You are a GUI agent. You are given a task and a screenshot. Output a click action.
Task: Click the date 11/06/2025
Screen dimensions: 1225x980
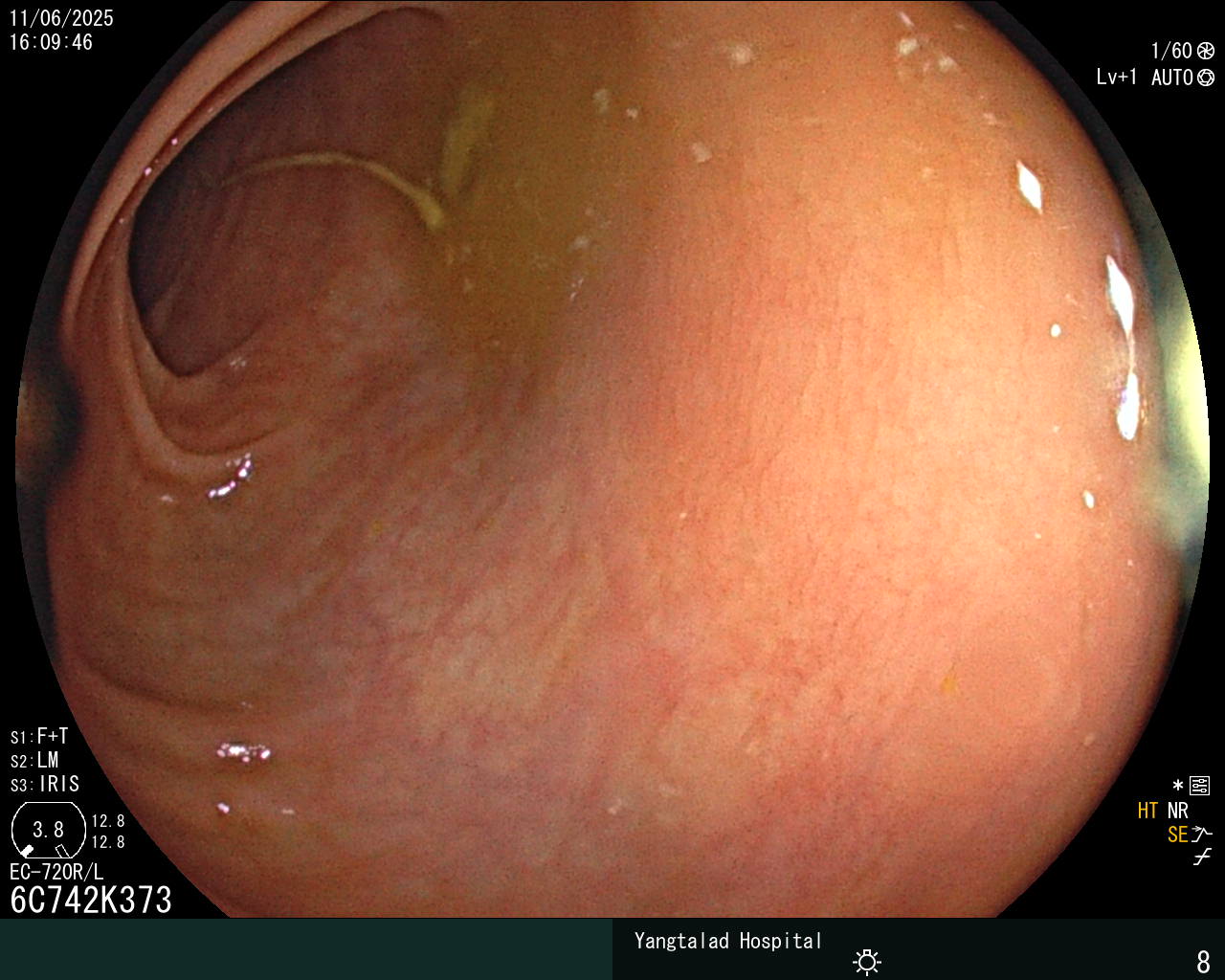[61, 18]
